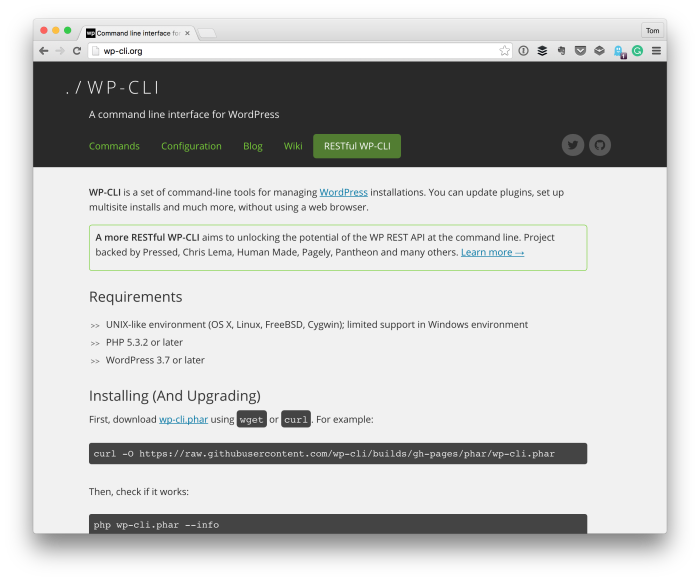Open the Wiki navigation link
This screenshot has width=700, height=581.
(293, 146)
